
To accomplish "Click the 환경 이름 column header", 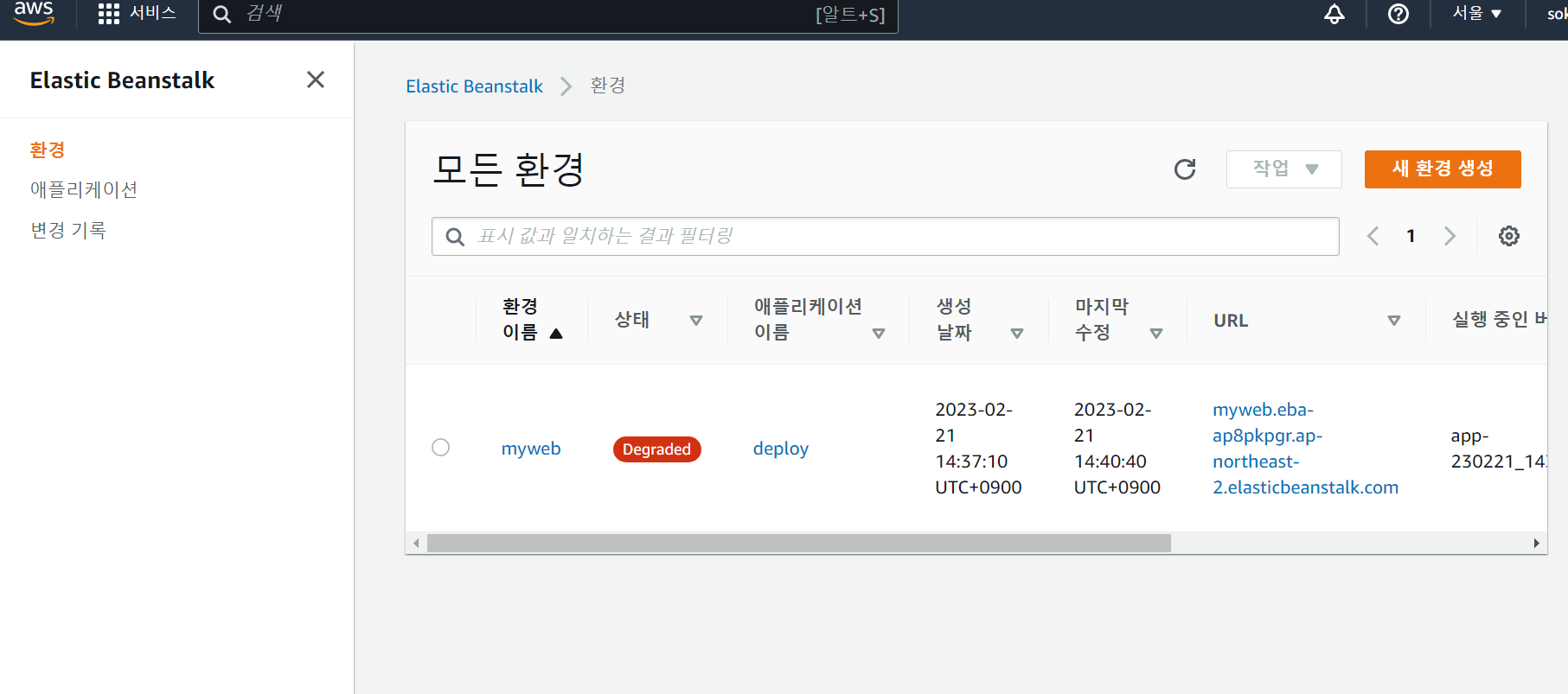I will click(x=521, y=320).
